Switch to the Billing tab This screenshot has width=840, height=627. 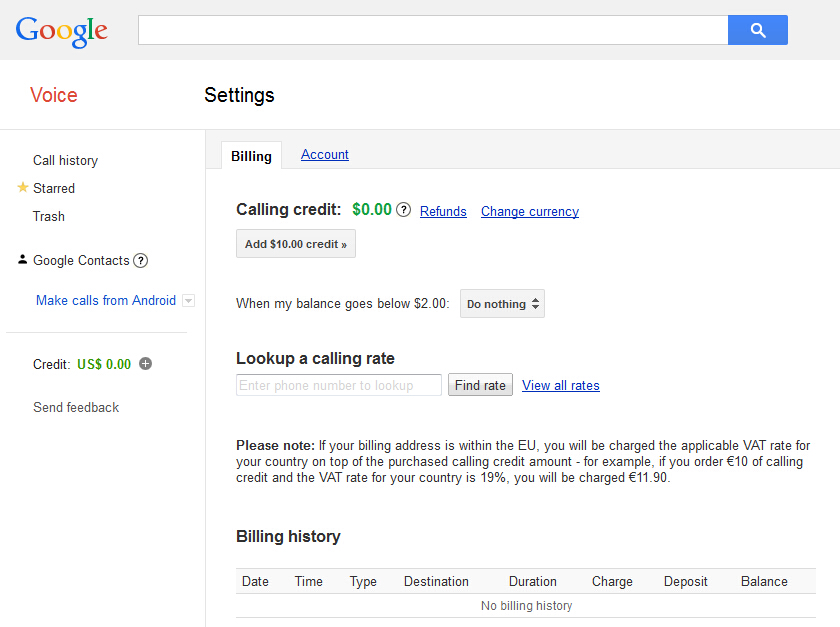pyautogui.click(x=251, y=156)
